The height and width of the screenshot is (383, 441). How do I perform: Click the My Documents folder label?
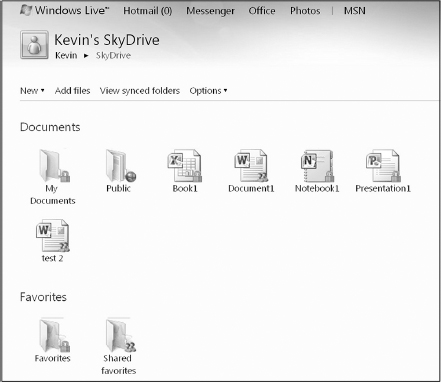click(x=53, y=195)
